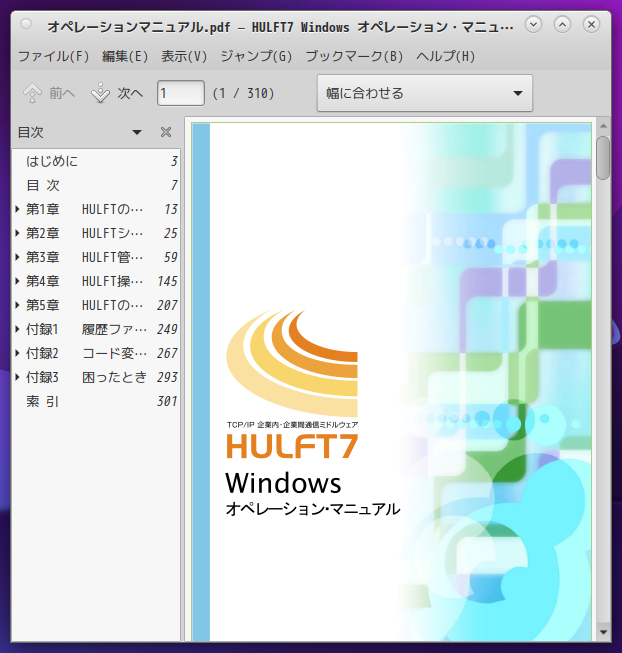
Task: Select the 目 次 outline entry
Action: 96,185
